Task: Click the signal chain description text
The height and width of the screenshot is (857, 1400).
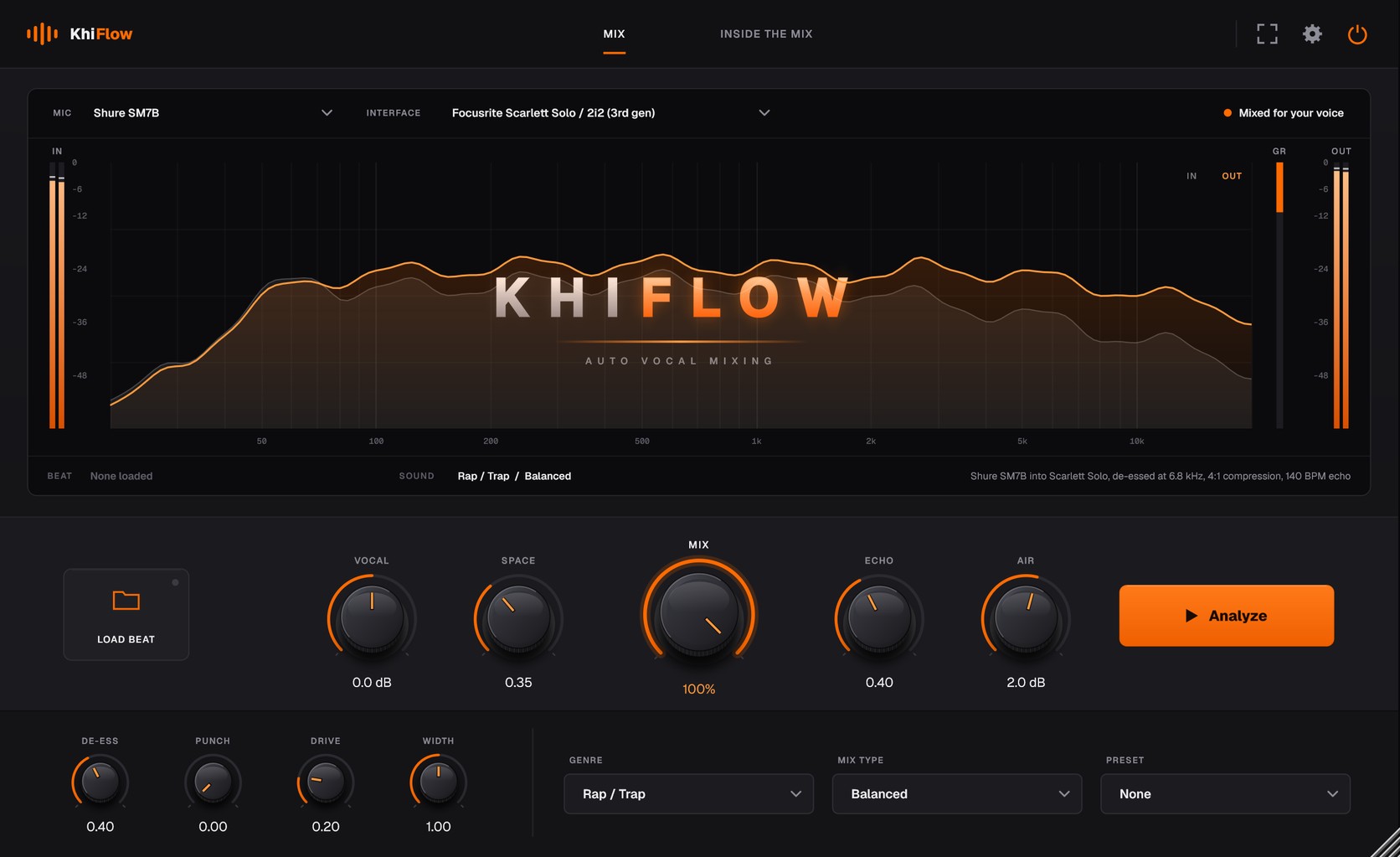Action: pyautogui.click(x=1160, y=476)
